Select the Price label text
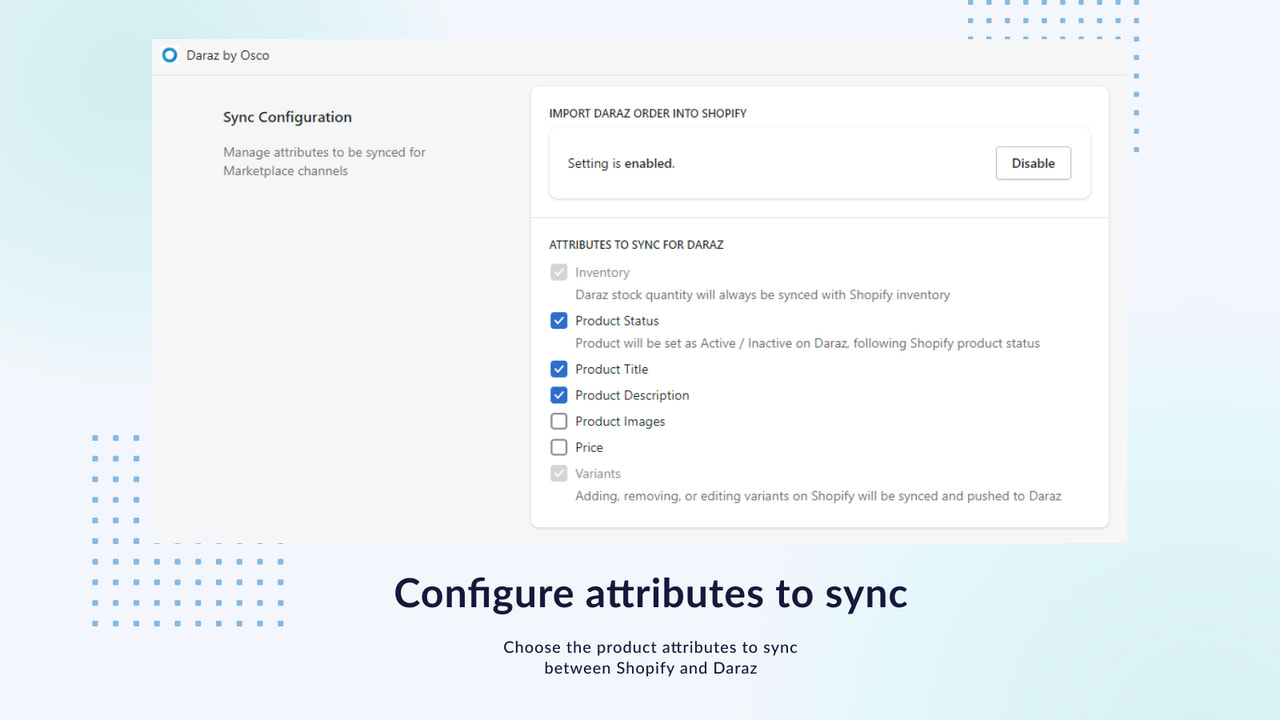 tap(590, 447)
